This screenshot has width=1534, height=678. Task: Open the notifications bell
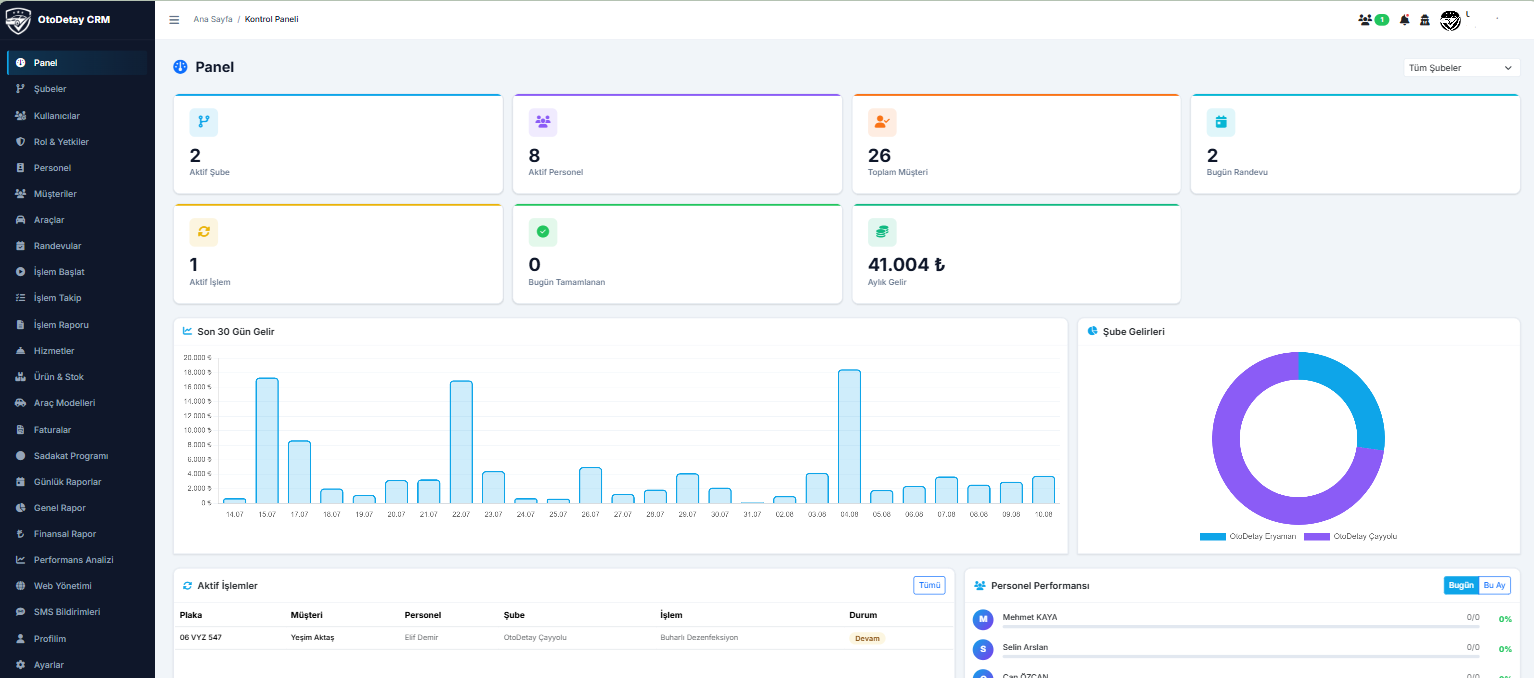click(x=1405, y=20)
